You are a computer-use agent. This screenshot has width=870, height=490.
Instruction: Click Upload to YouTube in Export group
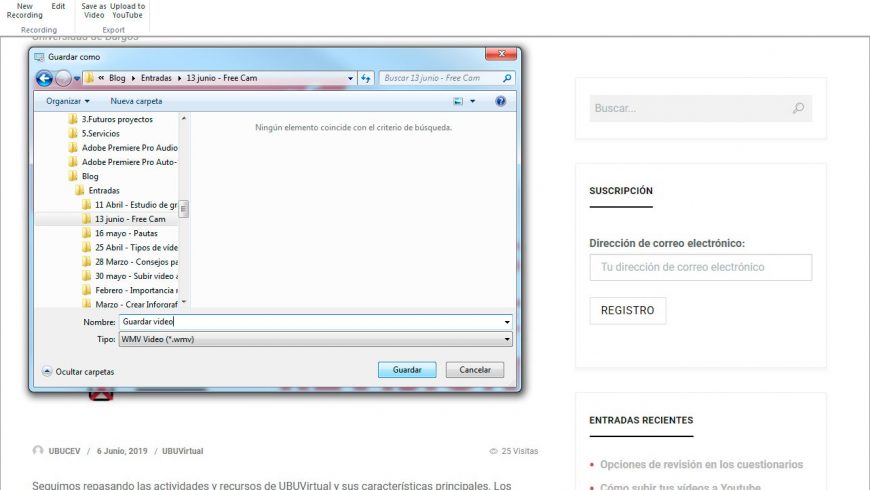click(128, 11)
